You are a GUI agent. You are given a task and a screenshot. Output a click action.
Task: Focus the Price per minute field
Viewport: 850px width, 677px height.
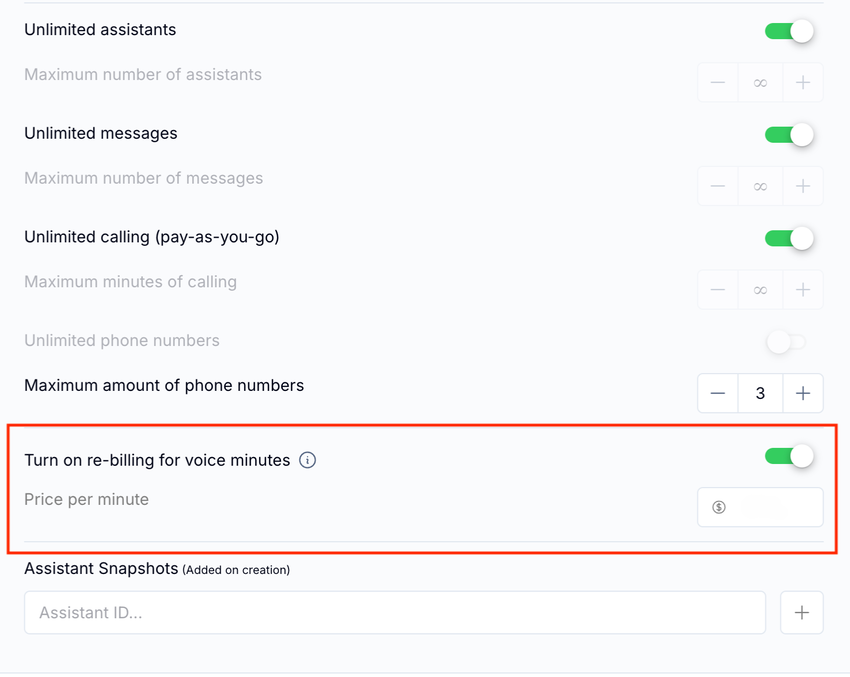[x=772, y=507]
